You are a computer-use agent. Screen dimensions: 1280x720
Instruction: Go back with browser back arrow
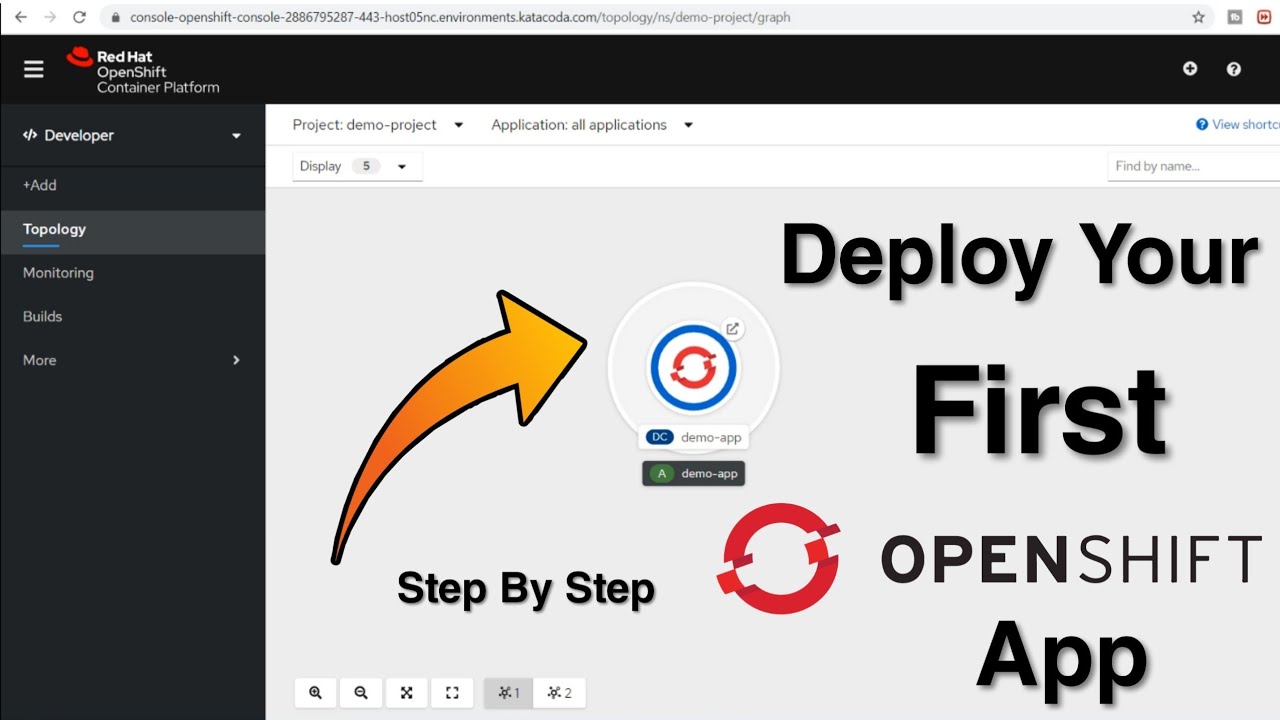pyautogui.click(x=20, y=17)
